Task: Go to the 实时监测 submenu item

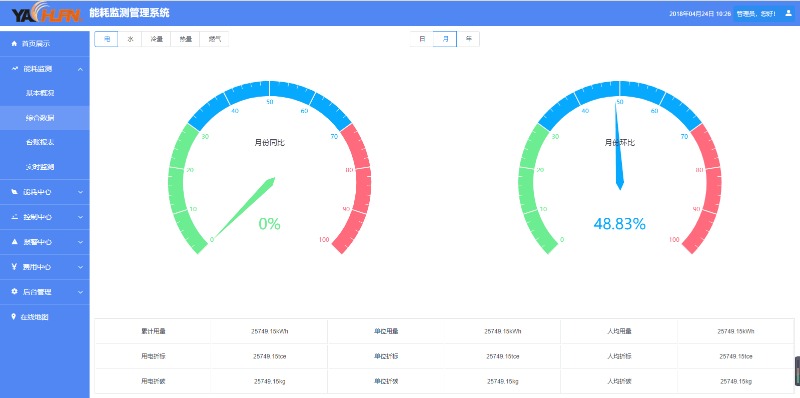Action: [x=40, y=167]
